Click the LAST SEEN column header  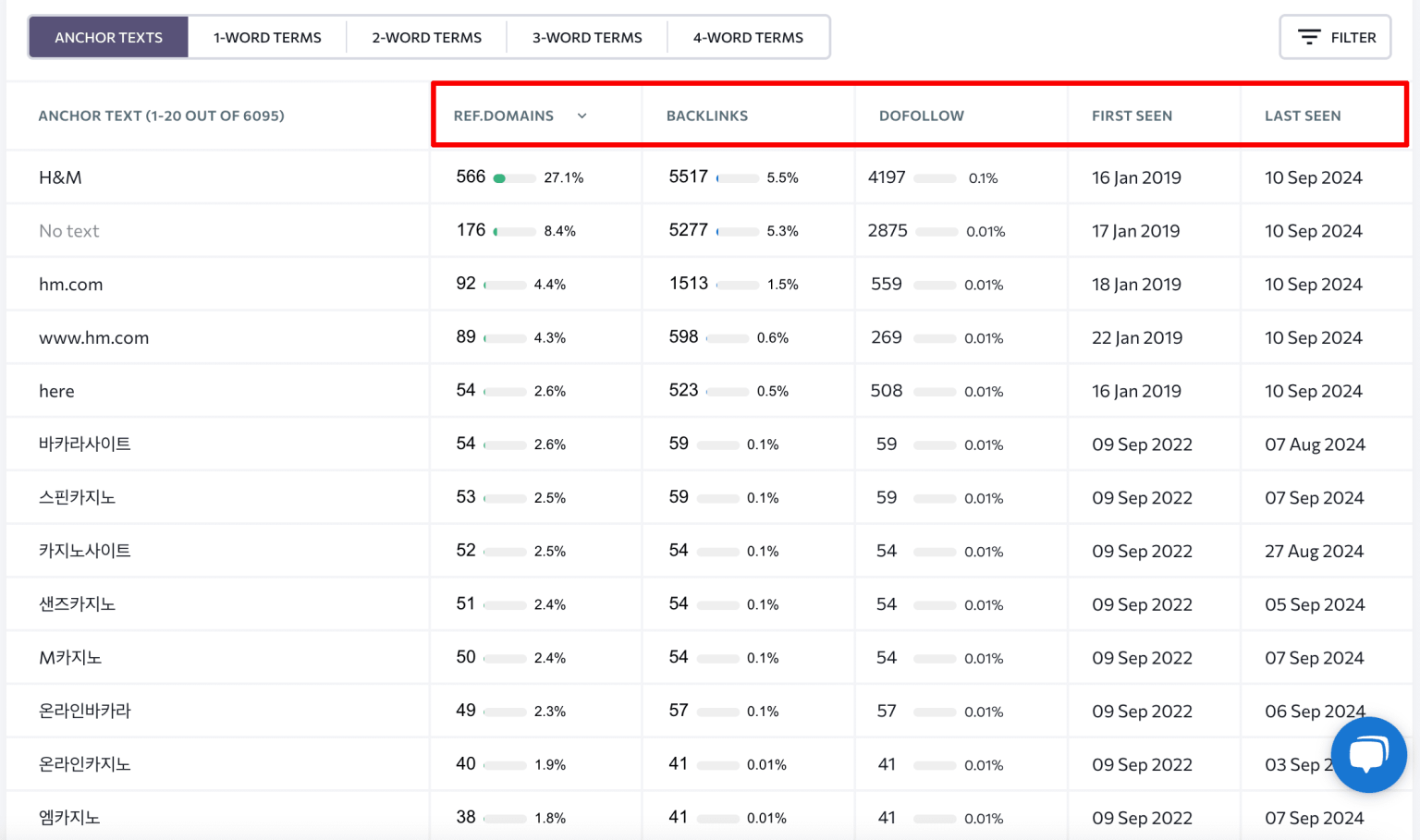pos(1303,116)
